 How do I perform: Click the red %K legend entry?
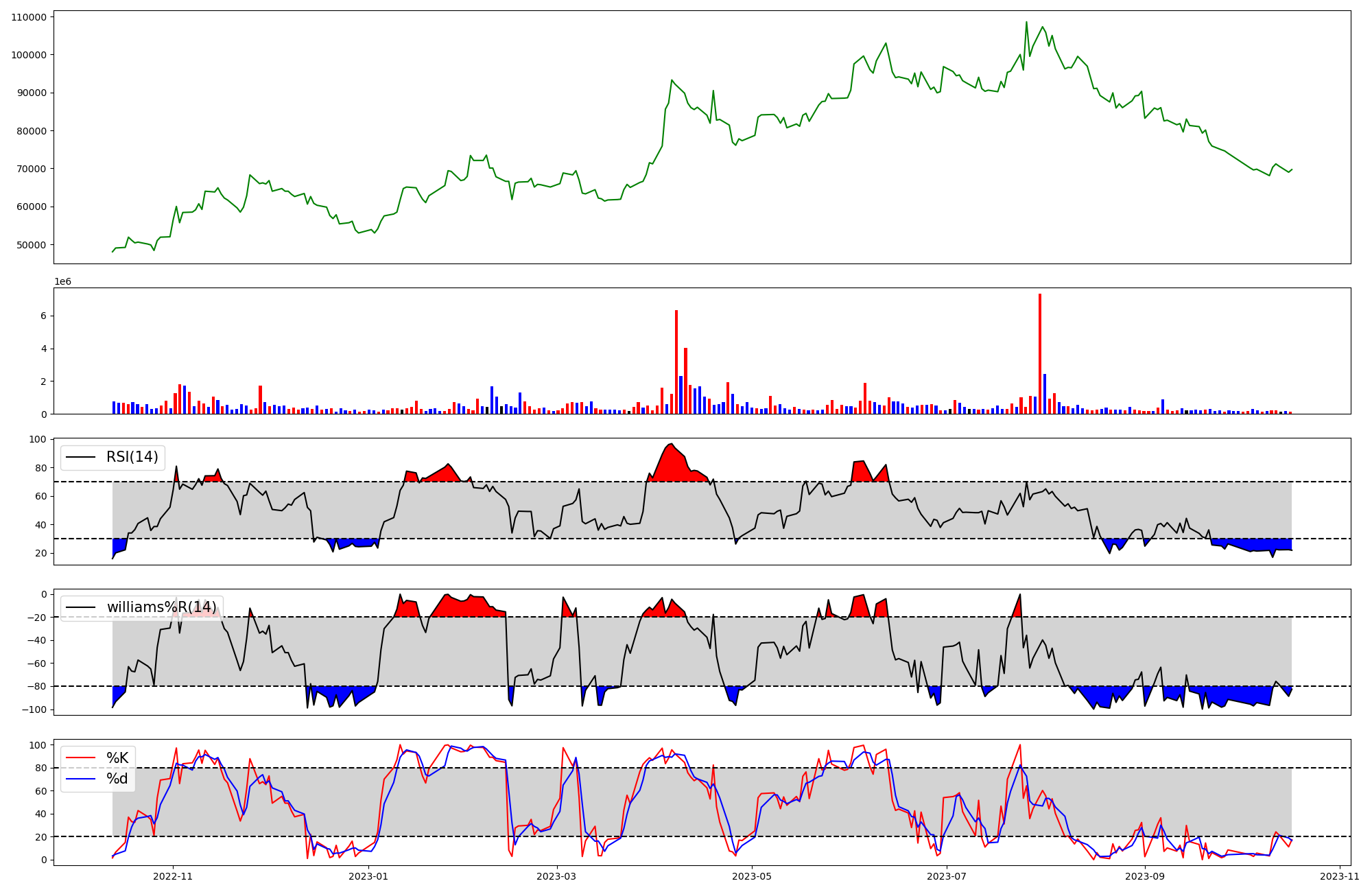117,758
